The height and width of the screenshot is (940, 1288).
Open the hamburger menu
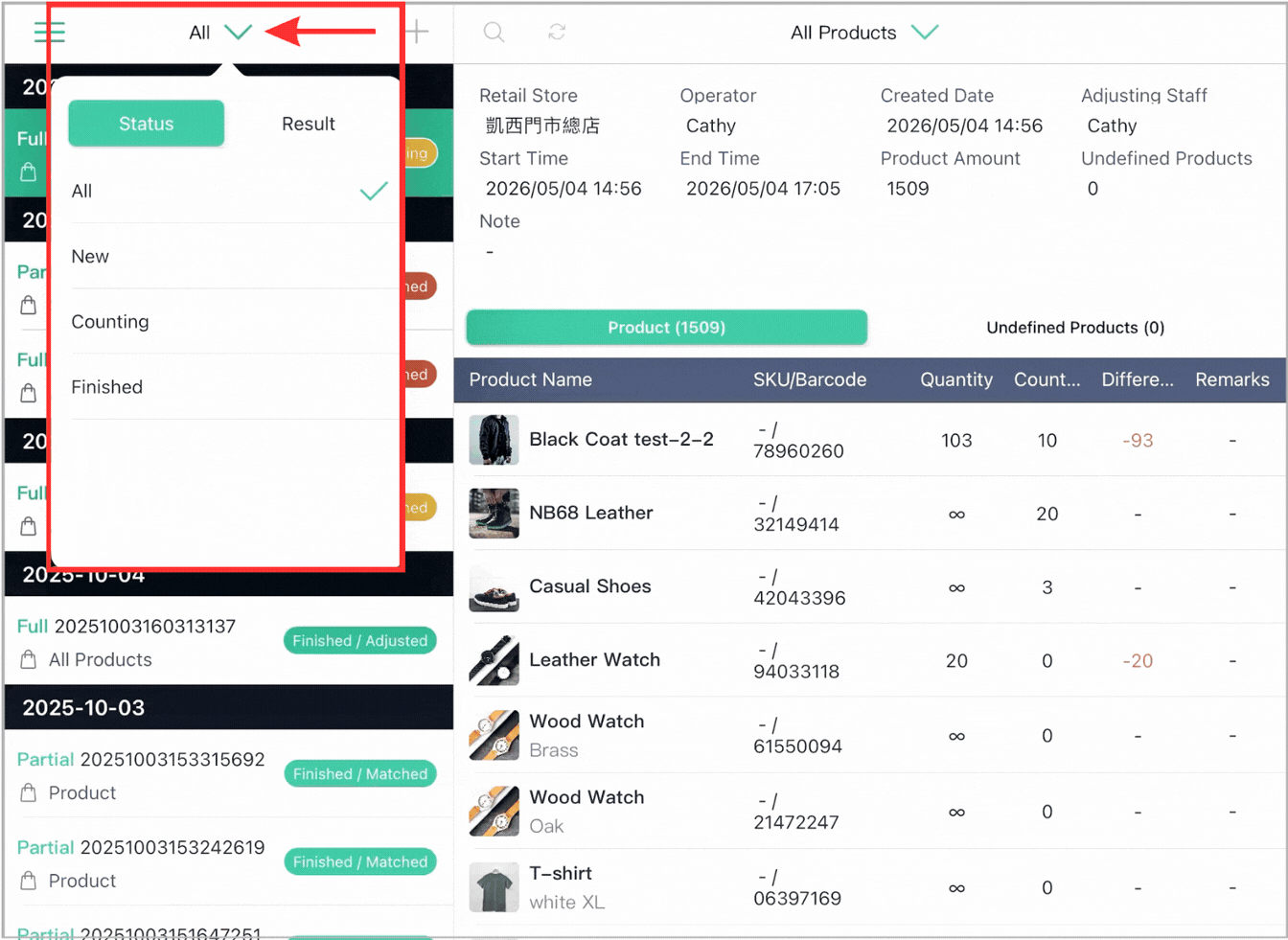tap(49, 33)
